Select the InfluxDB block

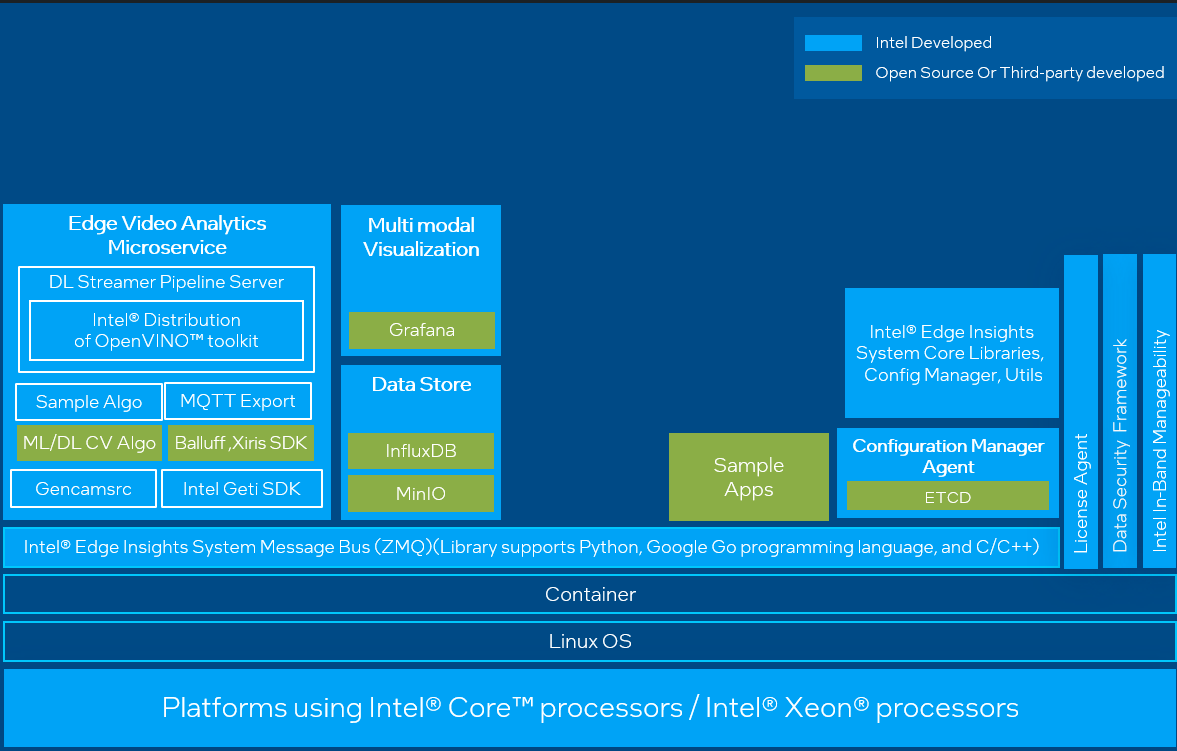click(421, 451)
